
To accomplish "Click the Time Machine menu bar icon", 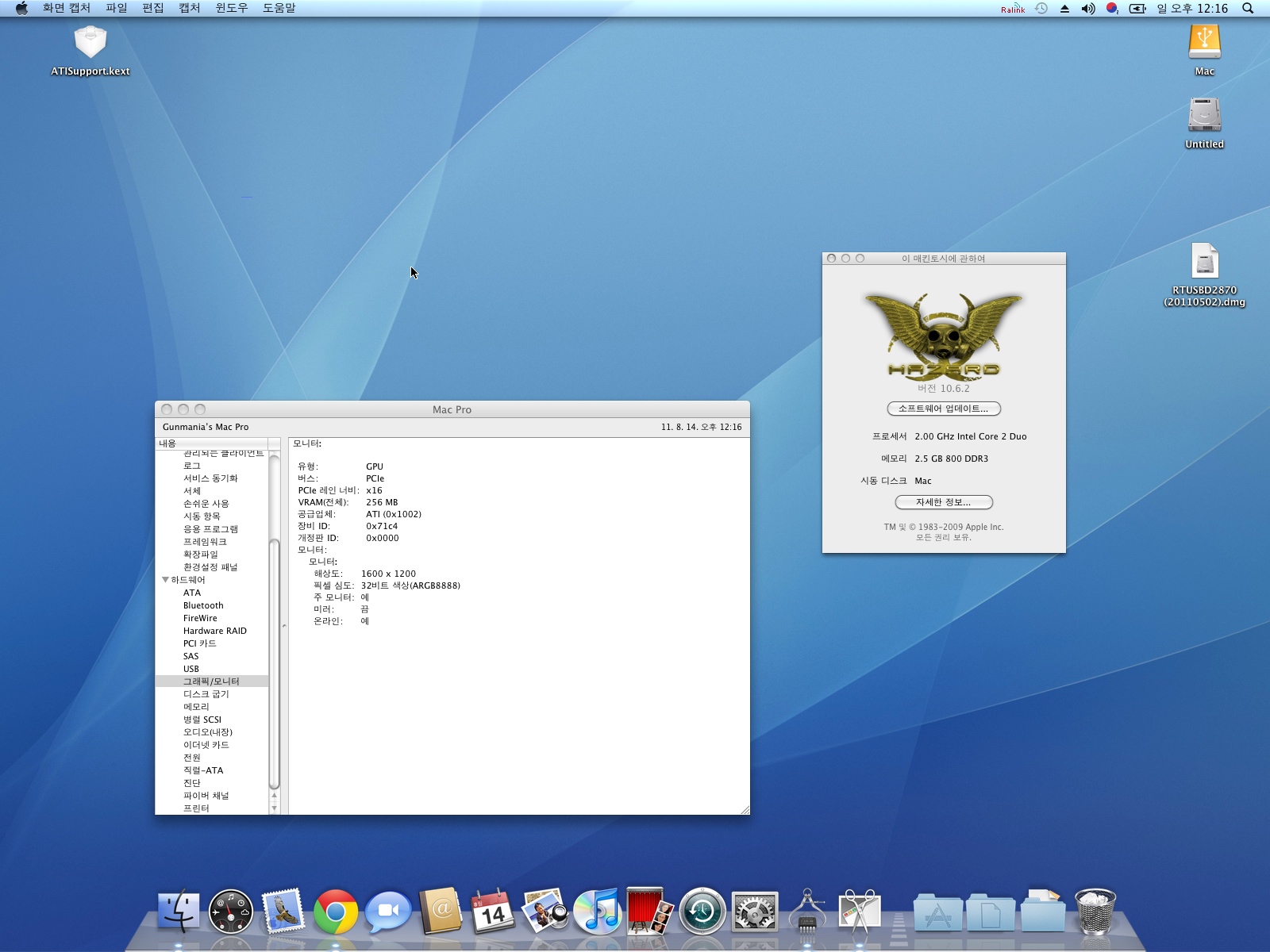I will [1041, 8].
